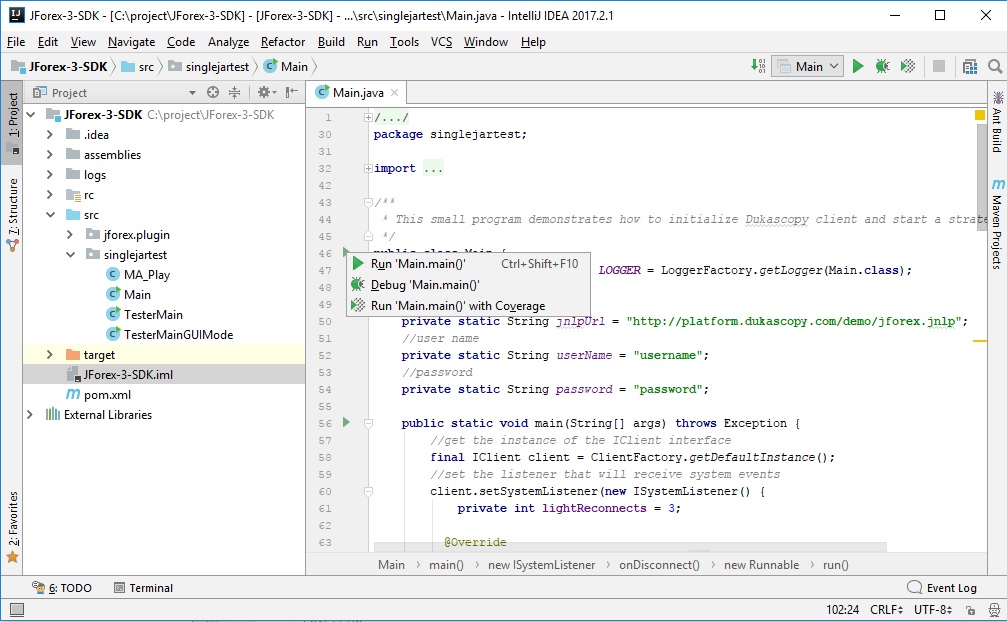Open Project panel settings gear
Viewport: 1007px width, 622px height.
[266, 92]
